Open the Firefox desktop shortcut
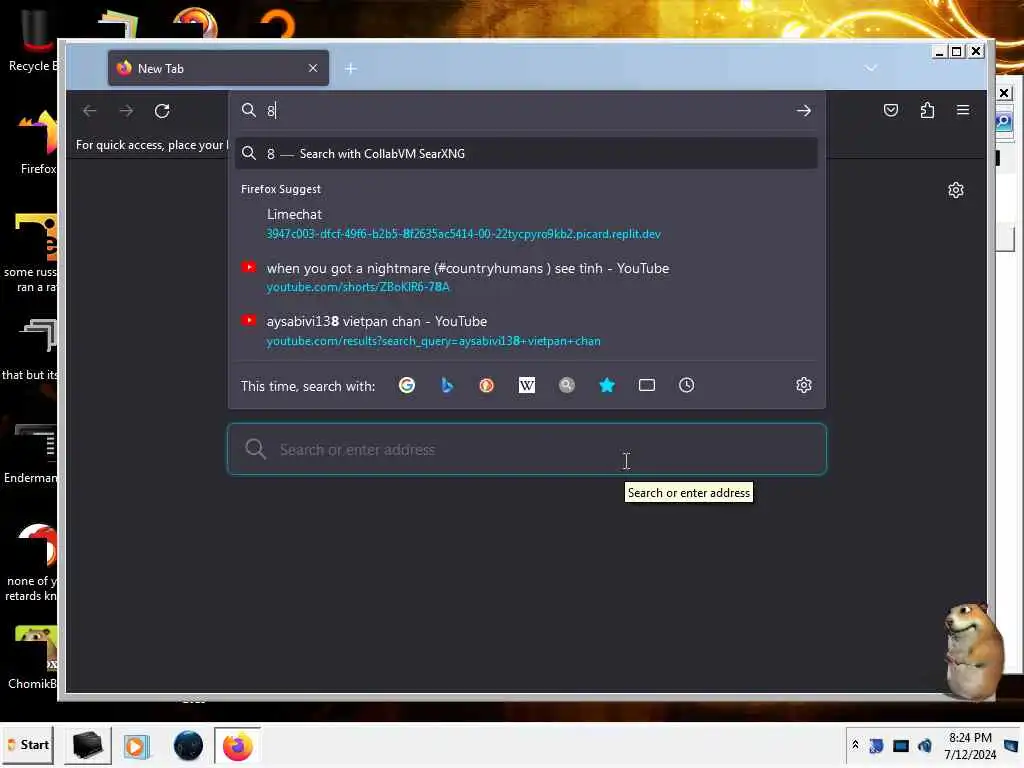The height and width of the screenshot is (768, 1024). [x=38, y=142]
